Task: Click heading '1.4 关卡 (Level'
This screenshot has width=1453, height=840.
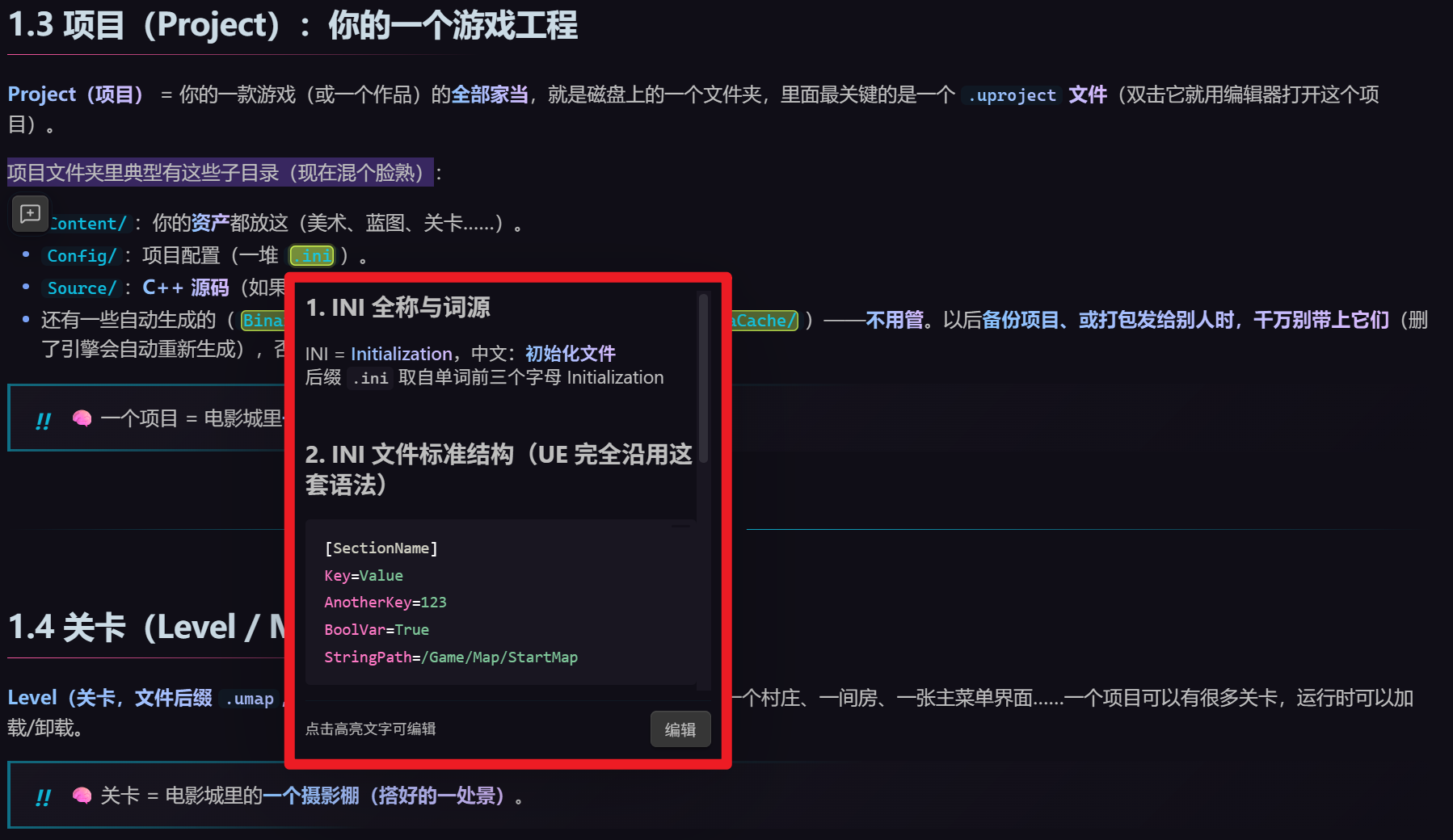Action: coord(147,627)
